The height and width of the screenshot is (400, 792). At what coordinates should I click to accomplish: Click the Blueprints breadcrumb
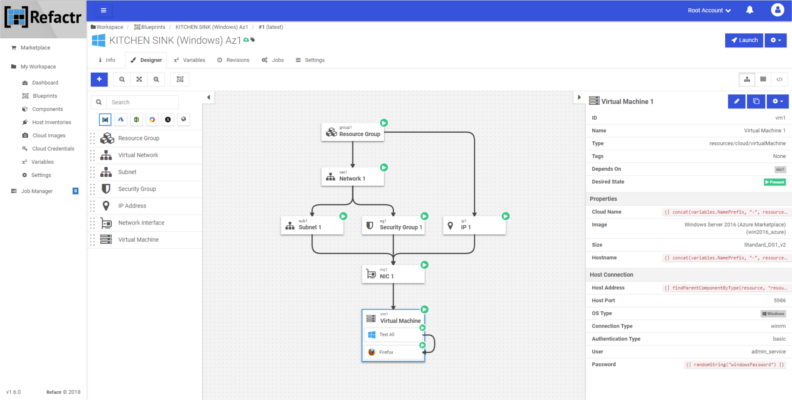tap(150, 27)
